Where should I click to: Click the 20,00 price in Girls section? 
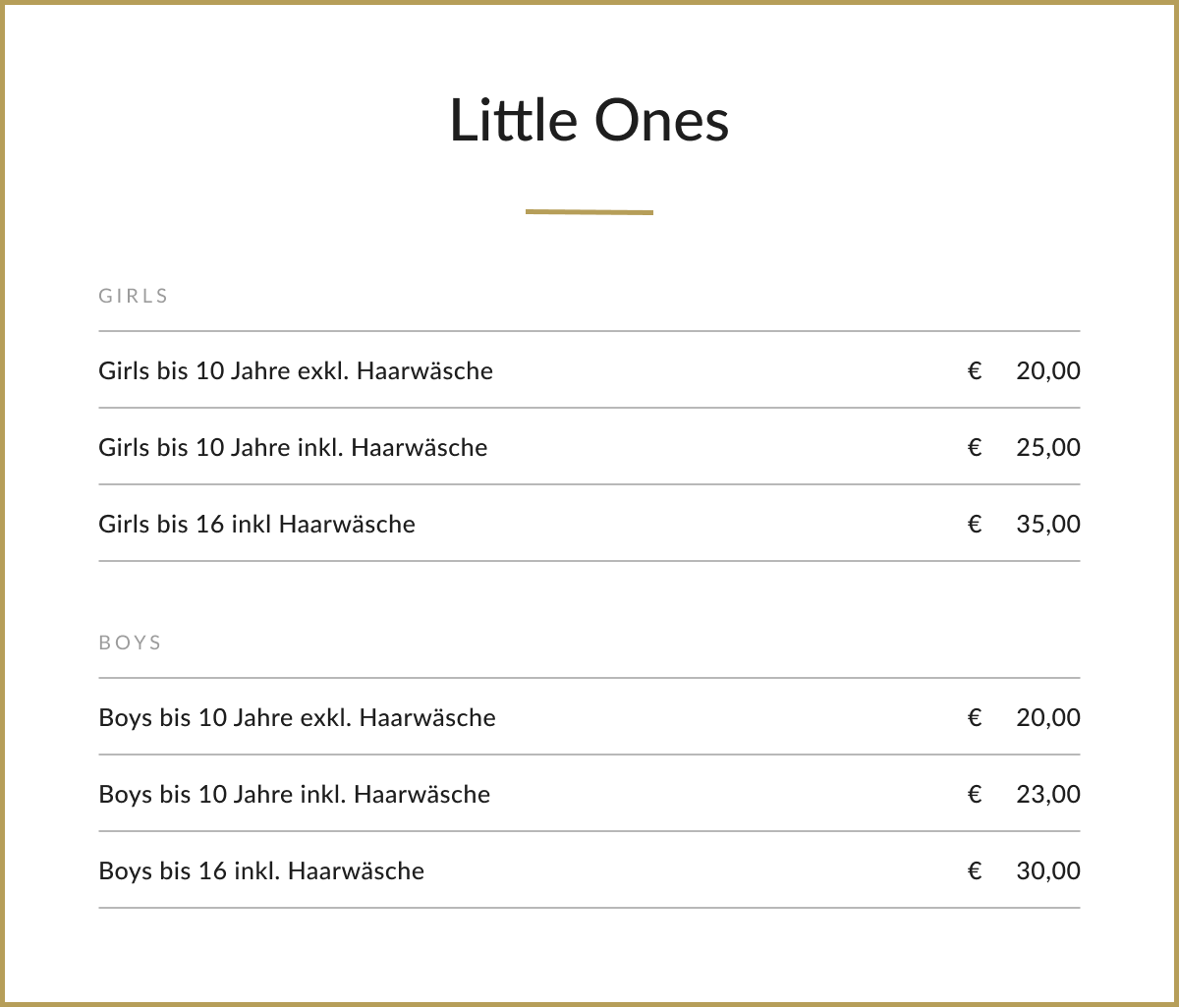pos(1048,370)
